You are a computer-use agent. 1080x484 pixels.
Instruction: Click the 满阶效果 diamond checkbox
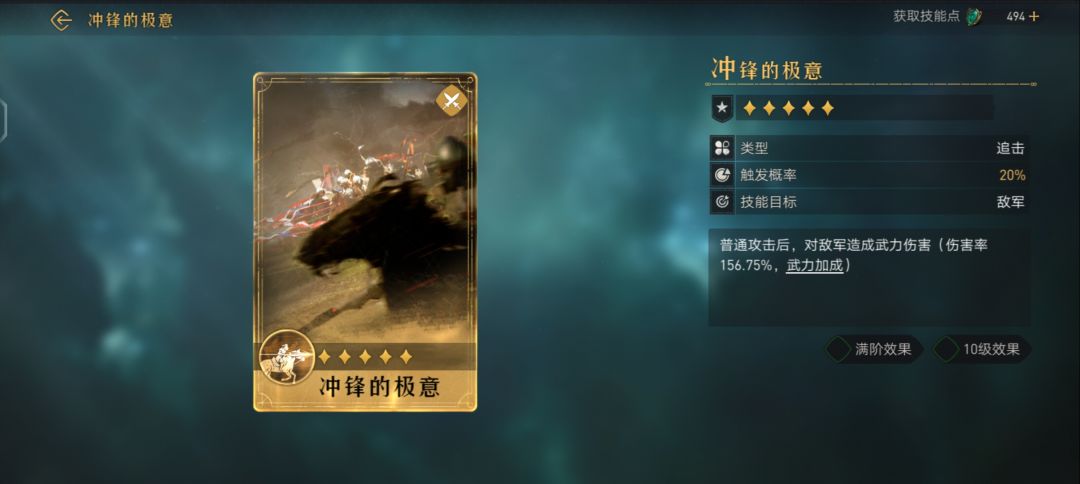(x=839, y=349)
